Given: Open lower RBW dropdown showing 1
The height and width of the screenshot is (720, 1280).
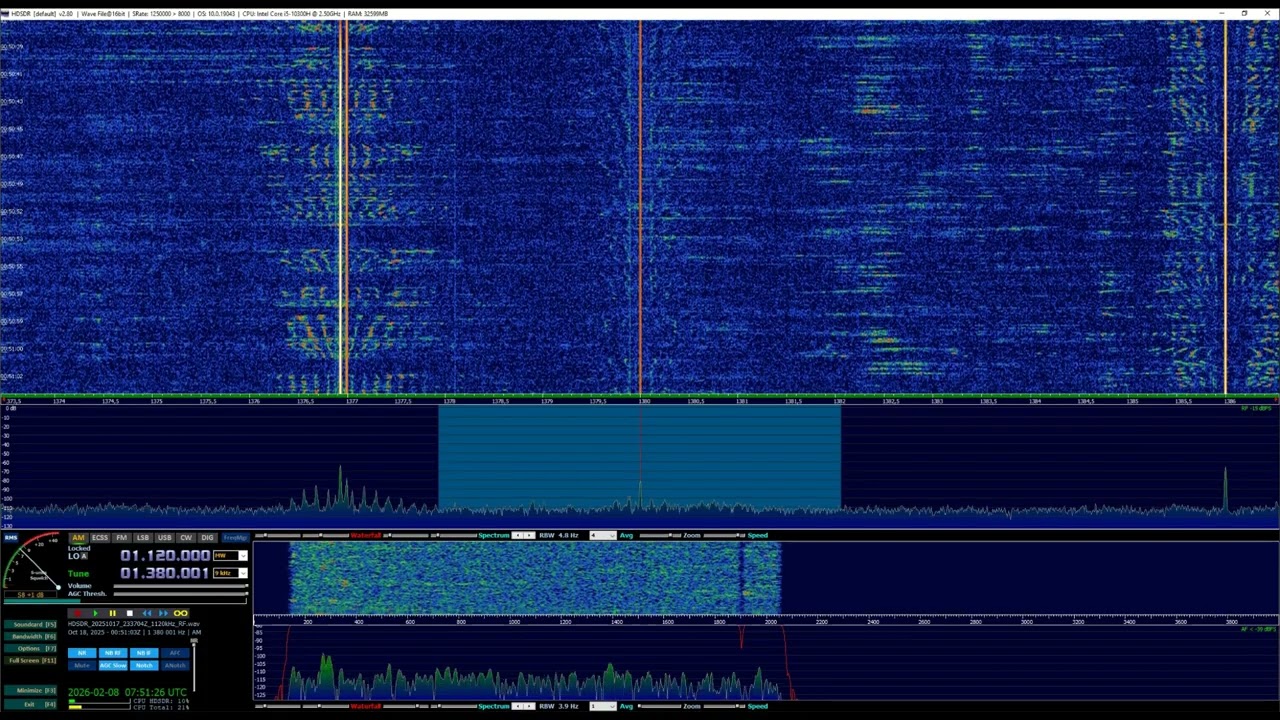Looking at the screenshot, I should point(603,707).
